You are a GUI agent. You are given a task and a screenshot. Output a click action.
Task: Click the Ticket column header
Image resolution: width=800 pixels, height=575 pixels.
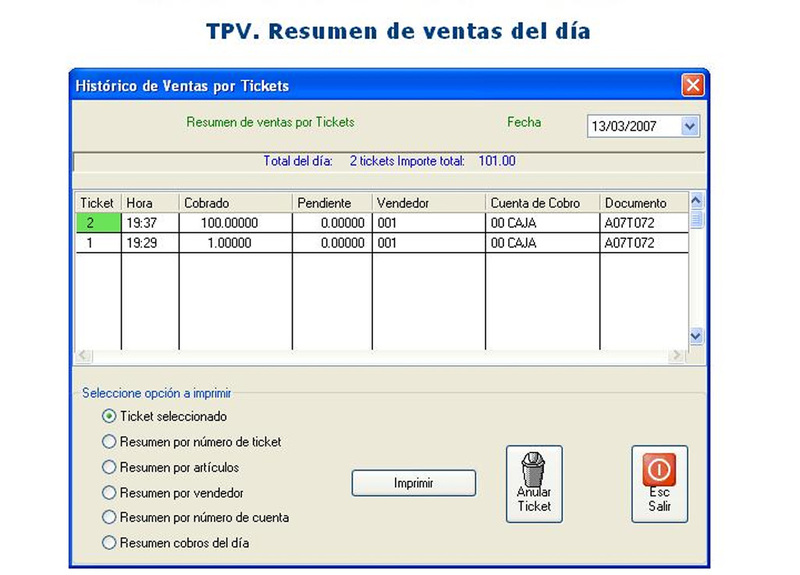[x=98, y=203]
